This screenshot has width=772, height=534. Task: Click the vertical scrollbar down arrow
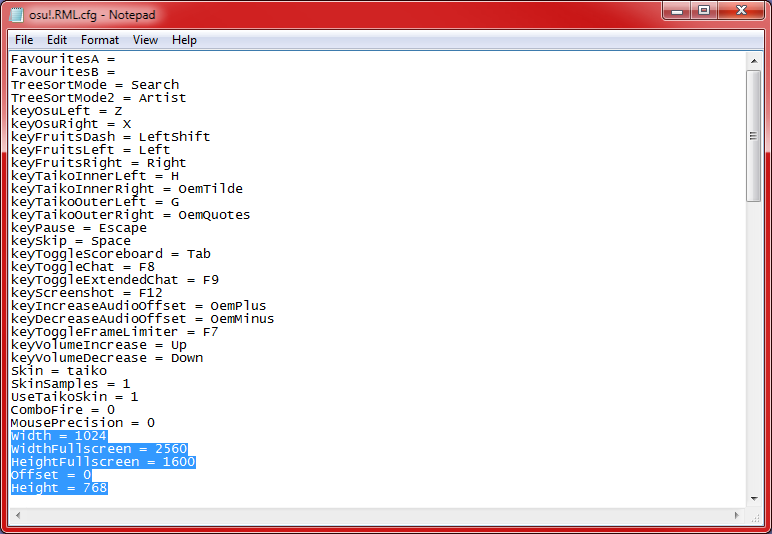tap(754, 499)
